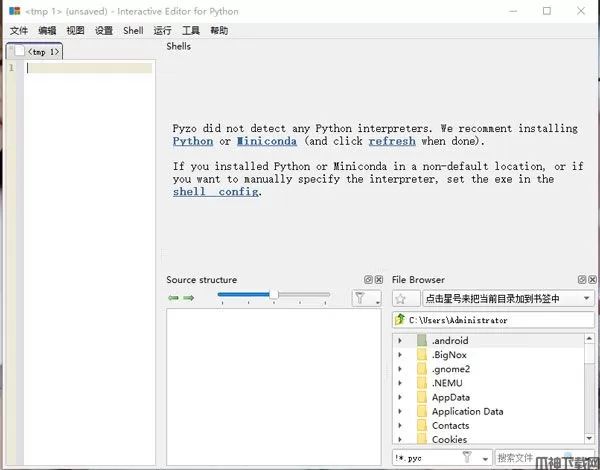Click the Source structure level slider handle

click(273, 294)
